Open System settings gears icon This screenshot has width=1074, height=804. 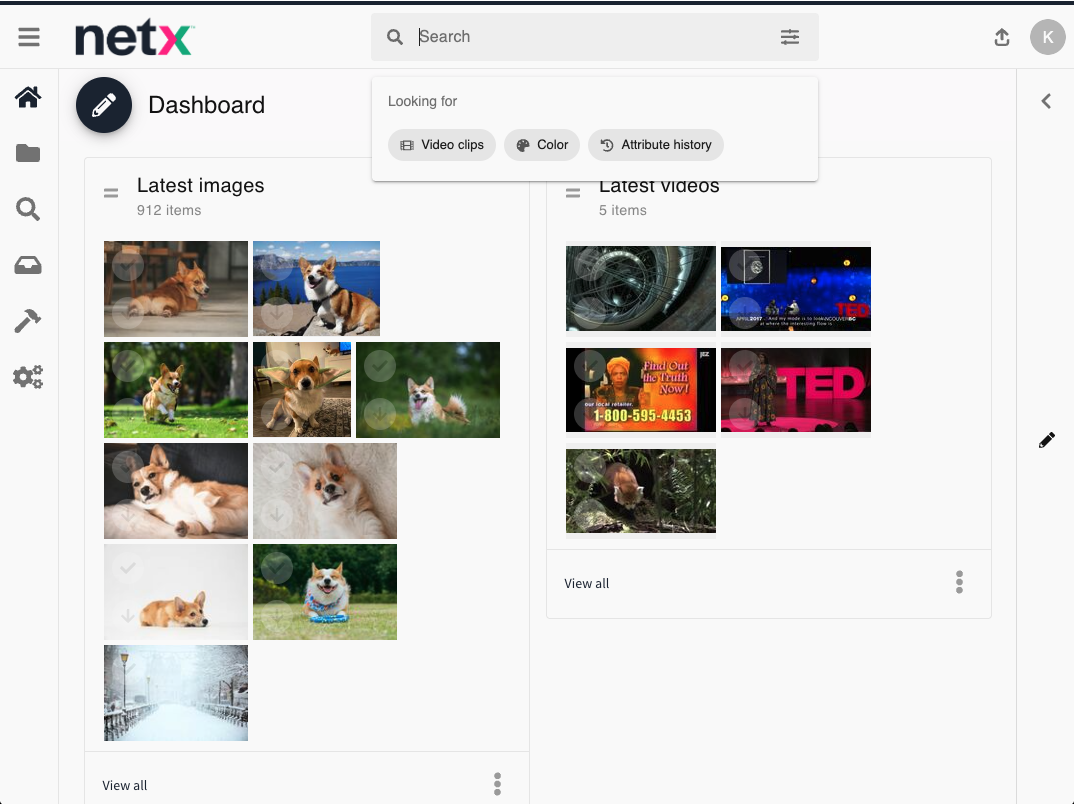click(28, 377)
